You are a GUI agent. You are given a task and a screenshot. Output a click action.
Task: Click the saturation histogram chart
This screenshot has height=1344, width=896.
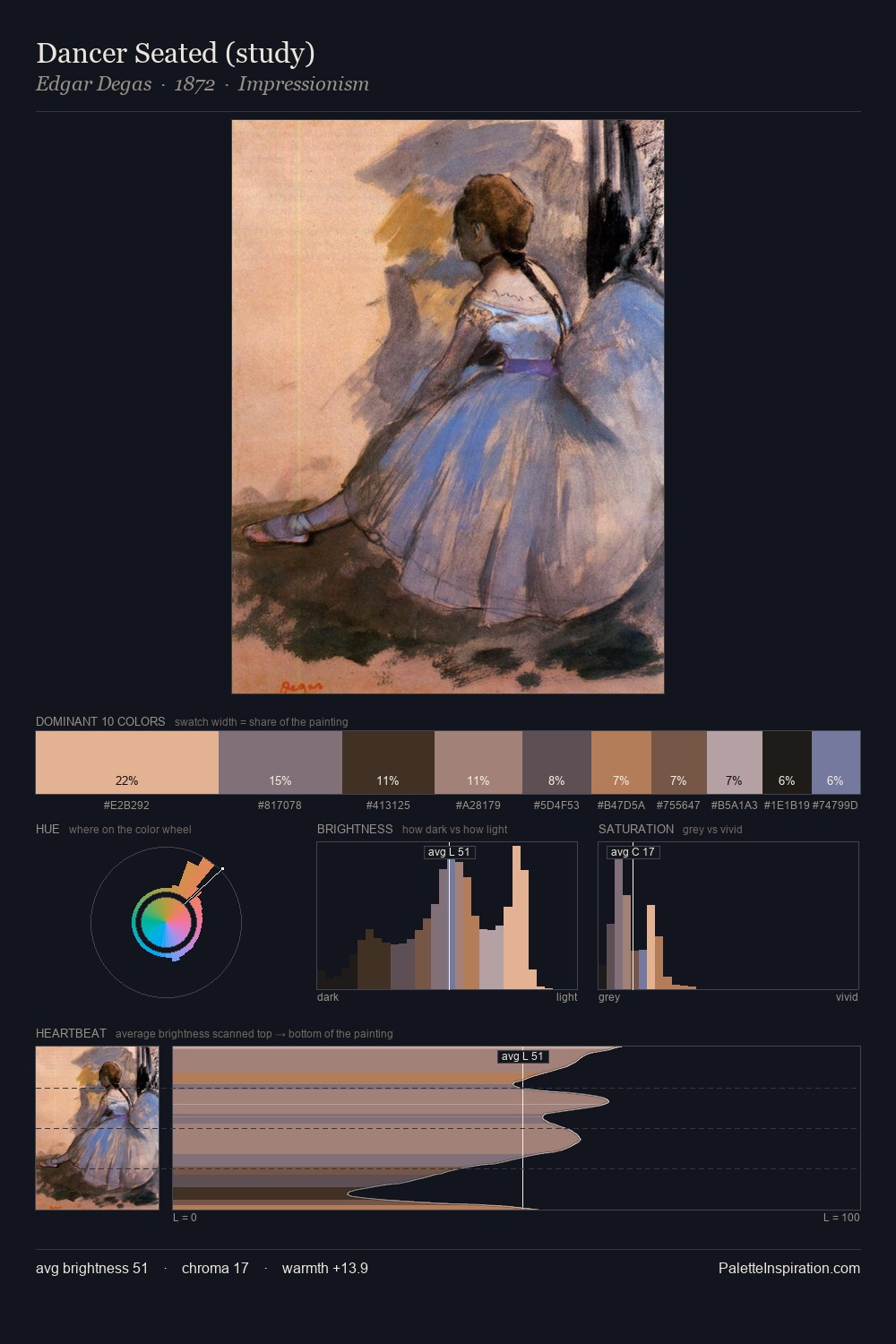point(728,916)
